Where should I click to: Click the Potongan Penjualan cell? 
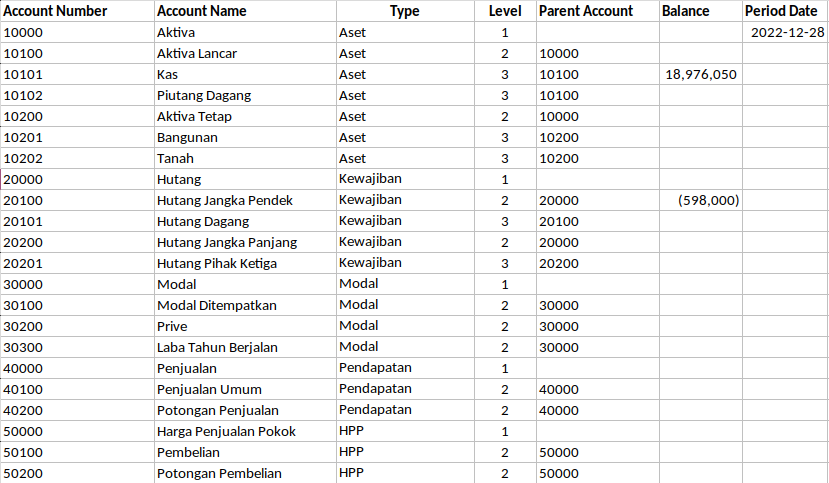(245, 411)
